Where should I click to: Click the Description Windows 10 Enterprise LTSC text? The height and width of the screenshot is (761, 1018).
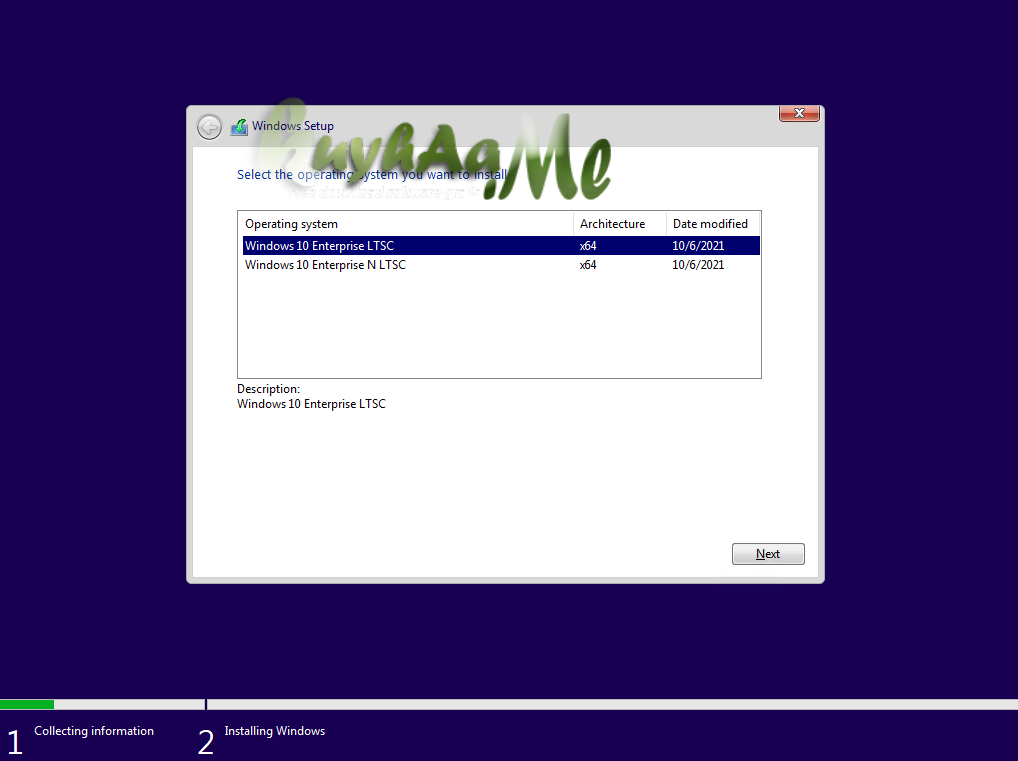[x=311, y=404]
